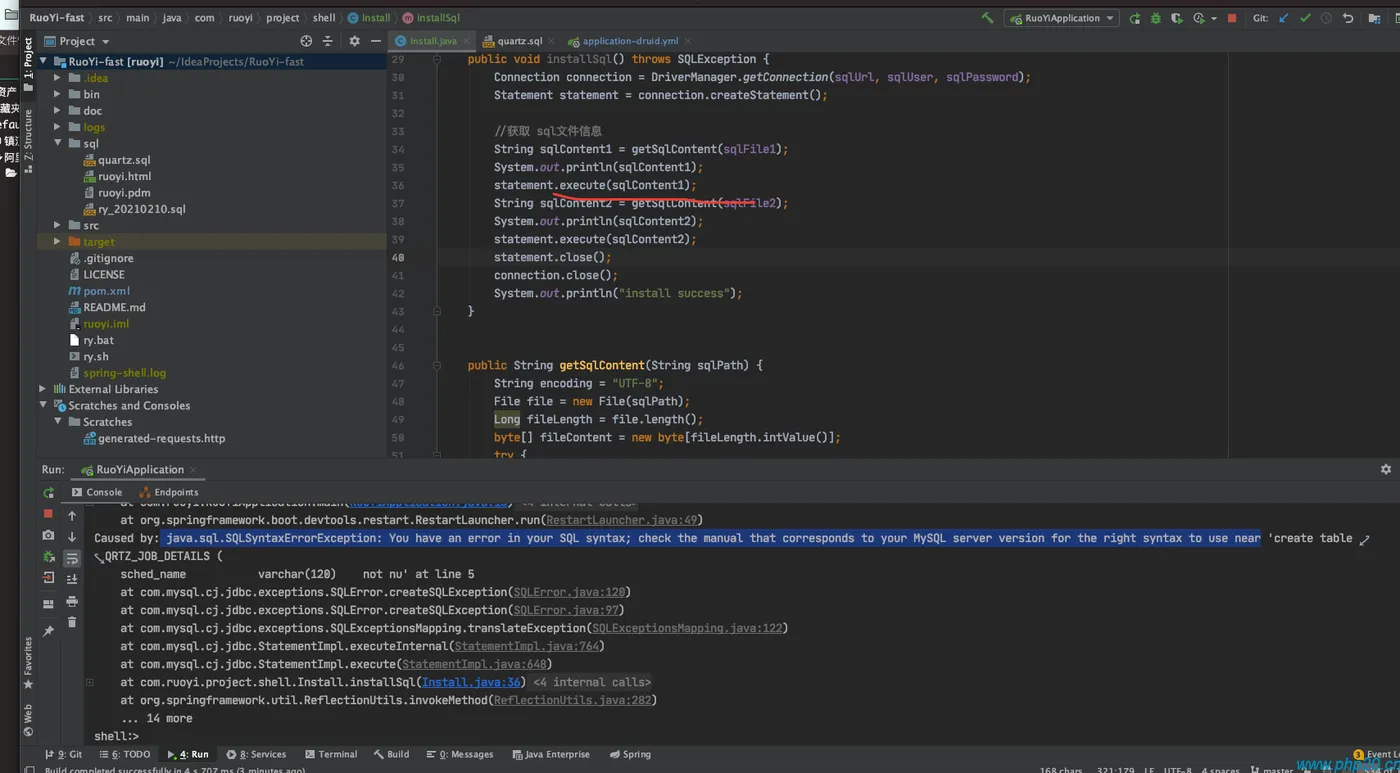Toggle Soft-Wrap in the console
This screenshot has height=773, width=1400.
point(72,558)
